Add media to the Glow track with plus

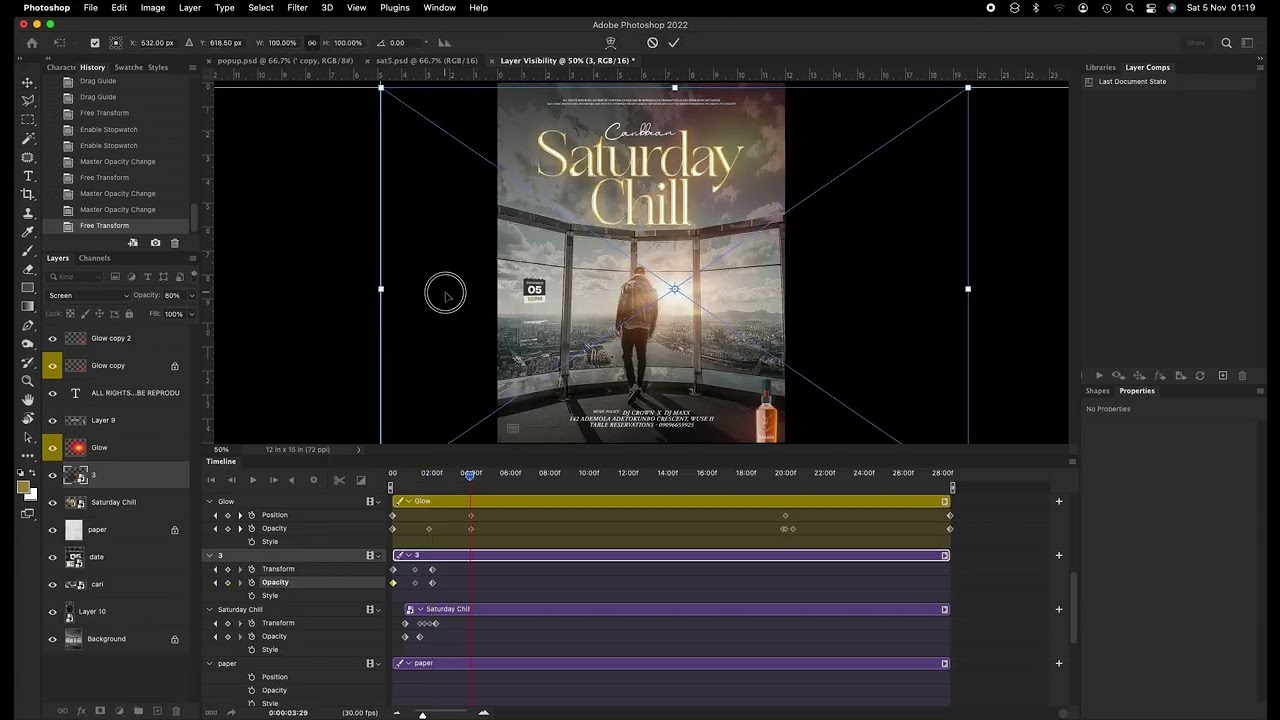click(1059, 502)
